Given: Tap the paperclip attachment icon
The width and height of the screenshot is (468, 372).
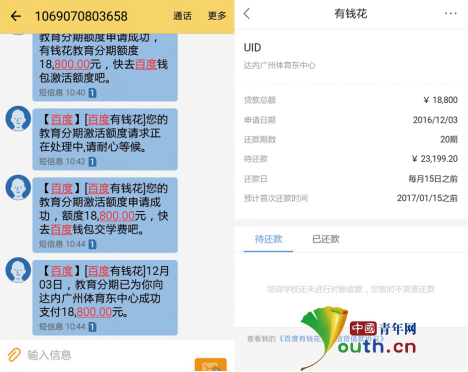Looking at the screenshot, I should [14, 355].
